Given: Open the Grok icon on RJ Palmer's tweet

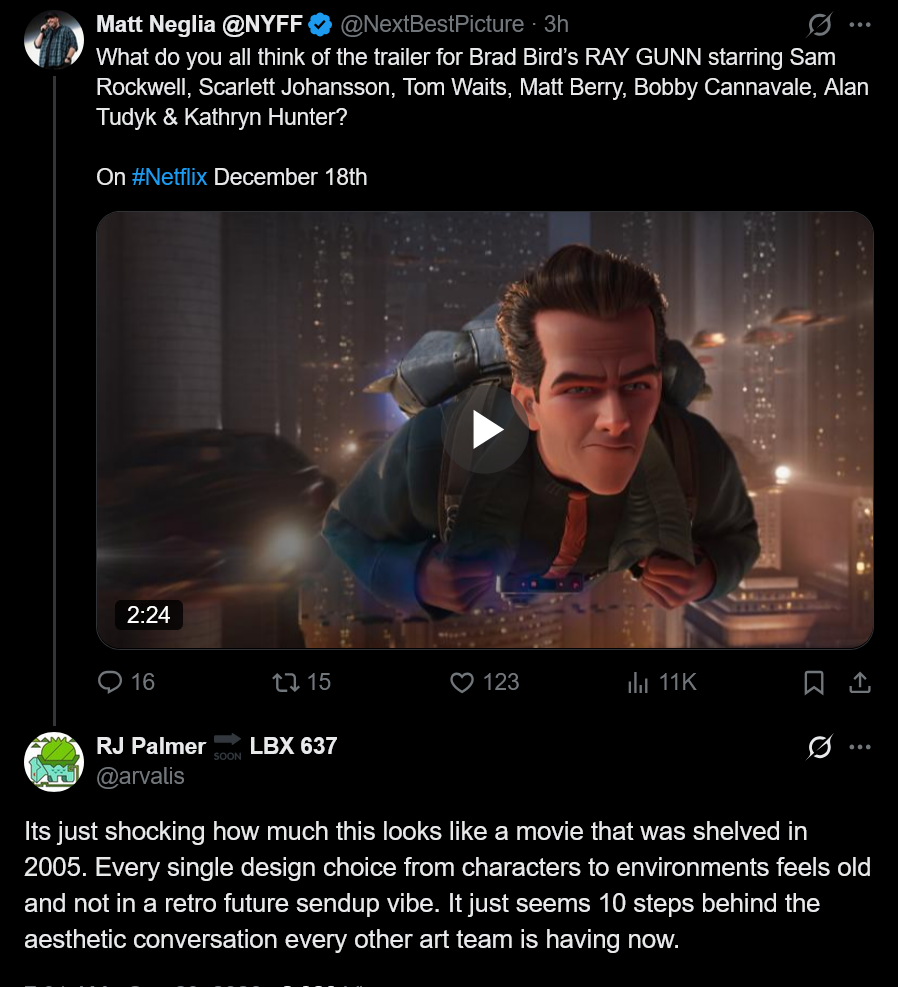Looking at the screenshot, I should click(x=819, y=747).
